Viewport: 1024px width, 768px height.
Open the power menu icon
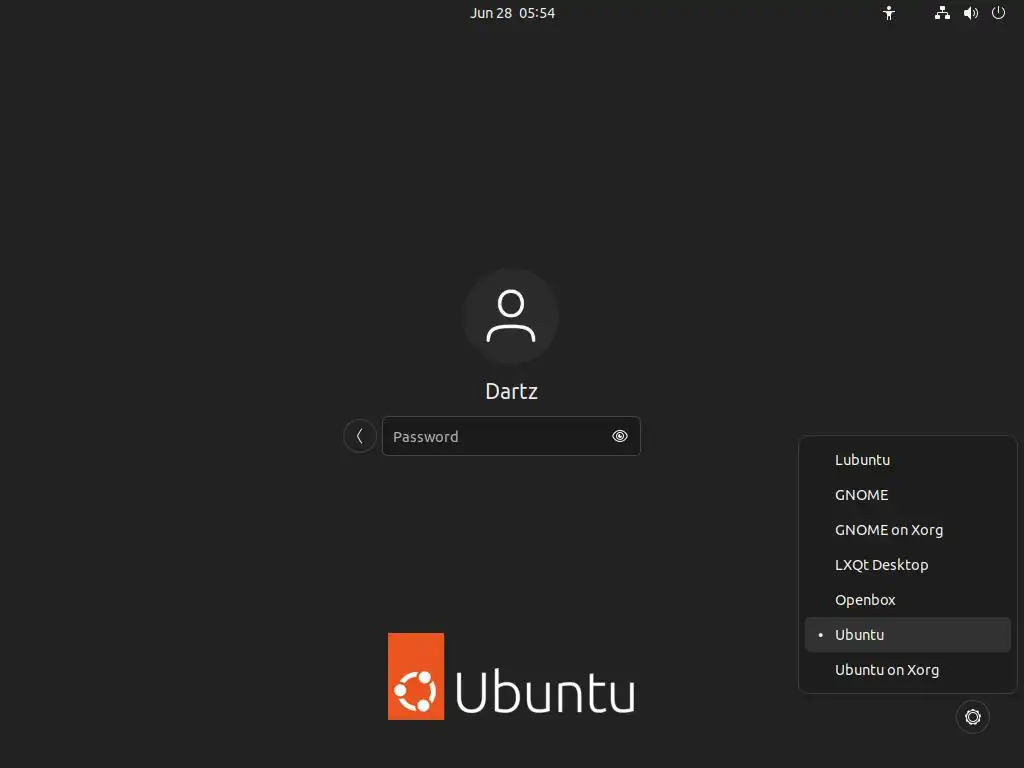pyautogui.click(x=999, y=13)
